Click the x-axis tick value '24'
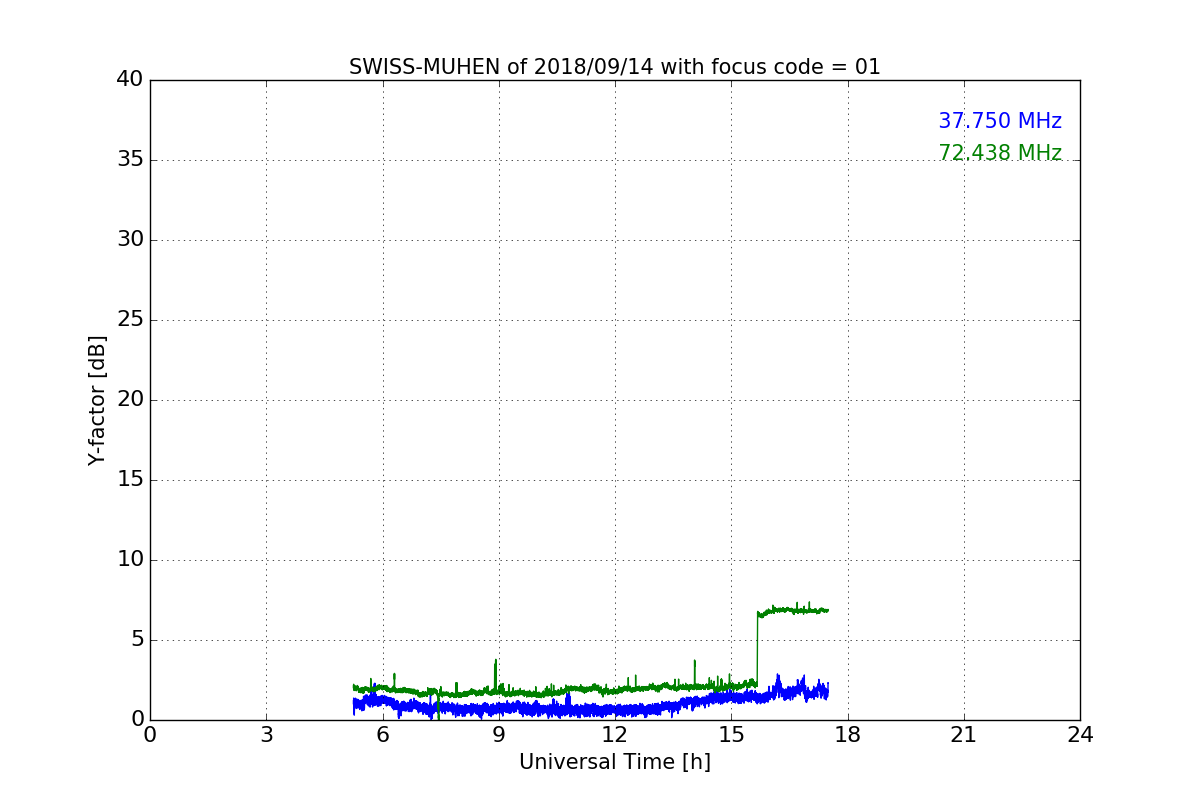The image size is (1200, 800). 1080,734
